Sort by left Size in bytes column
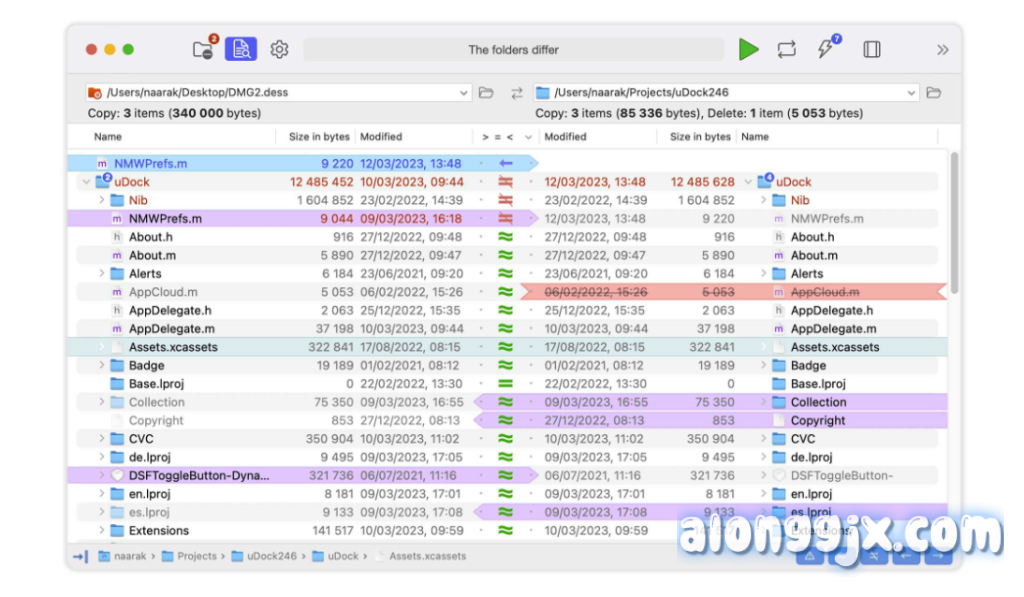 pos(319,137)
